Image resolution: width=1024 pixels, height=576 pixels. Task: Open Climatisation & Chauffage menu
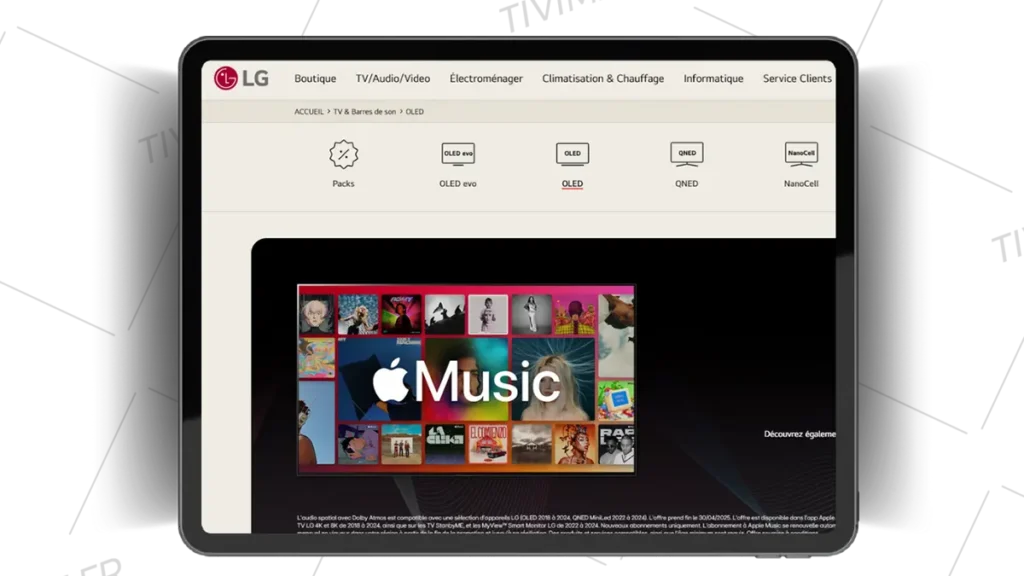tap(603, 78)
